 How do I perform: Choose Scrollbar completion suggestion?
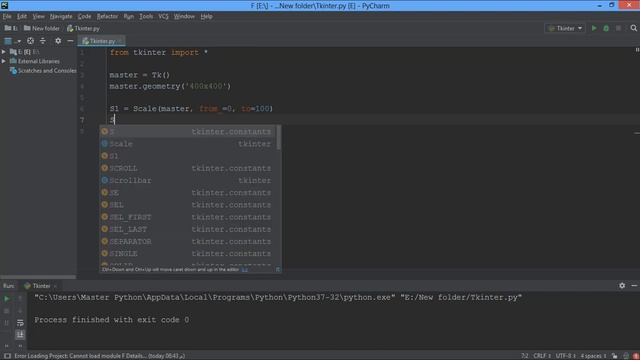188,180
